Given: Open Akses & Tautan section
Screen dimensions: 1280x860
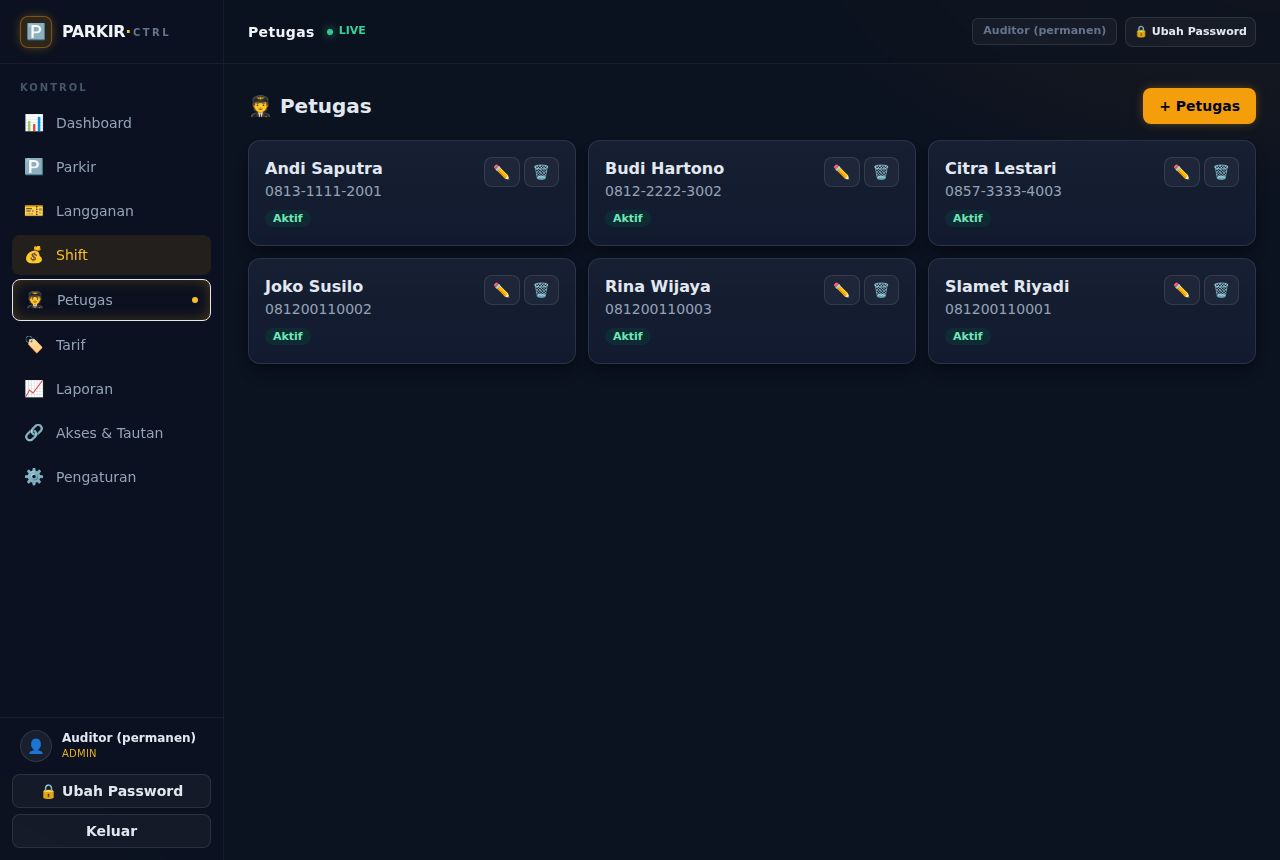Looking at the screenshot, I should 111,433.
